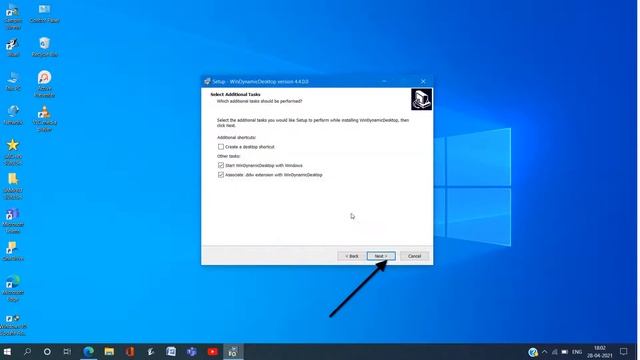Open the network status tray icon
Screen dimensions: 640x360
tap(555, 352)
